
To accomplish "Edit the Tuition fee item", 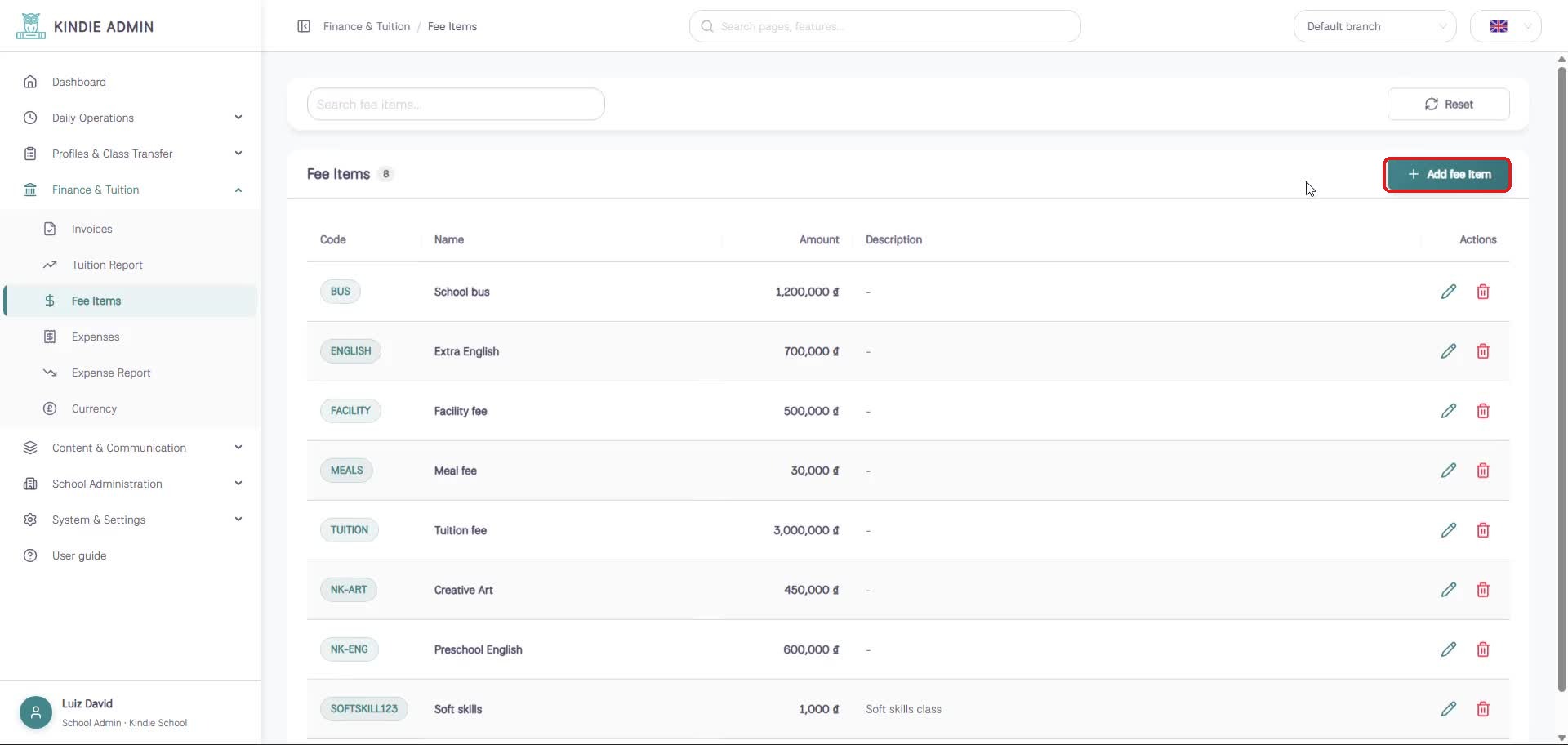I will click(x=1448, y=530).
